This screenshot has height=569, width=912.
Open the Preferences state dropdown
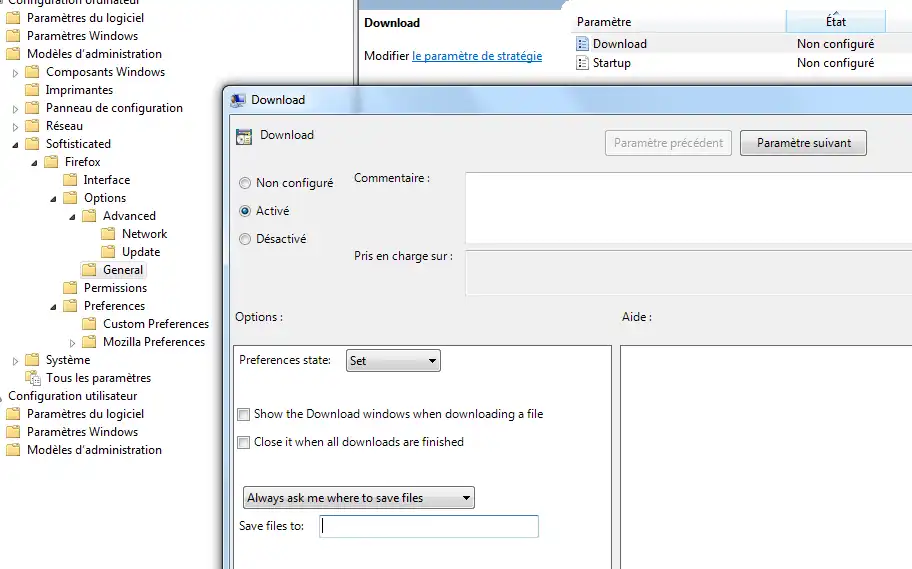pos(393,361)
